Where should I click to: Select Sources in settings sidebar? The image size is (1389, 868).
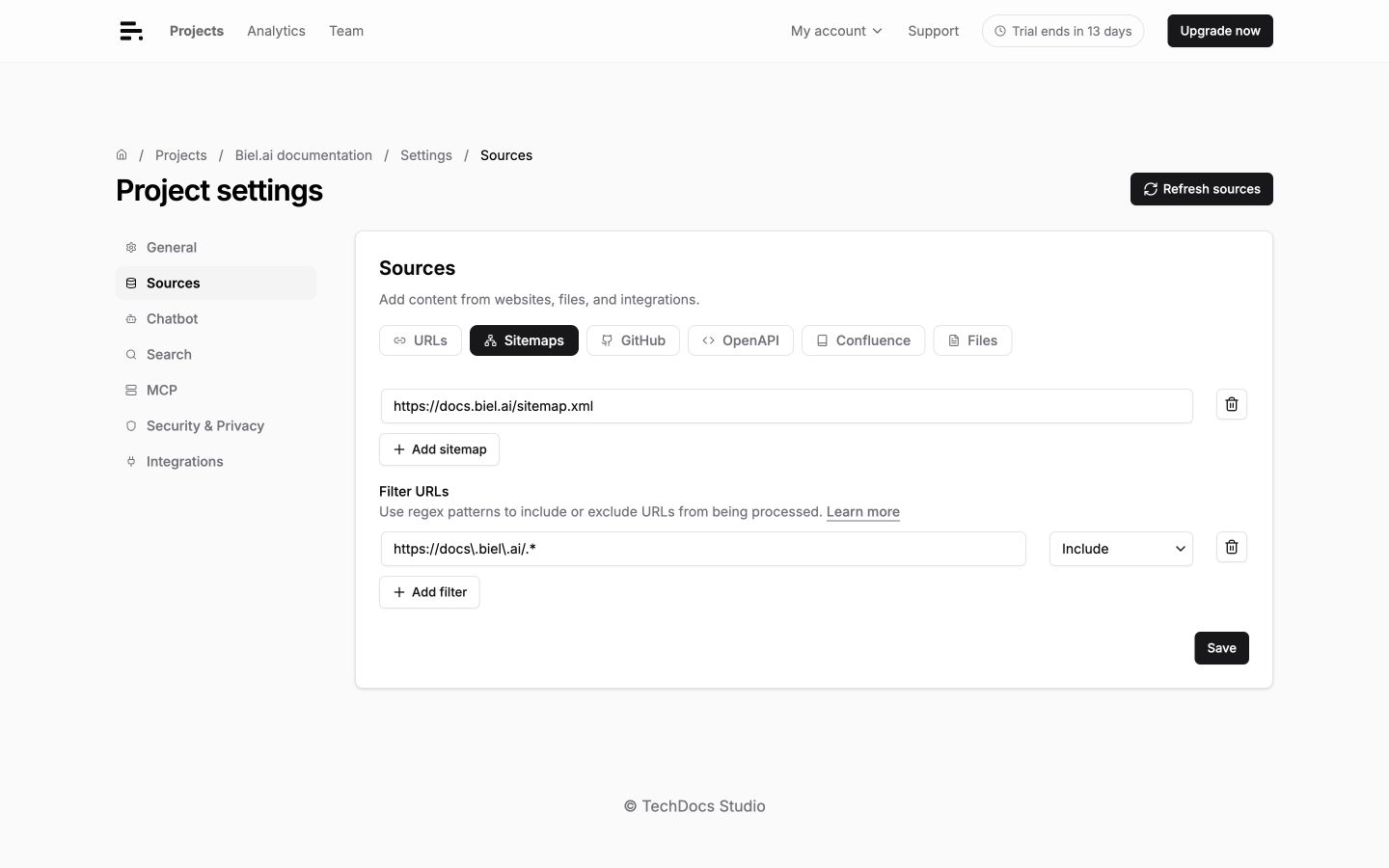click(x=216, y=283)
